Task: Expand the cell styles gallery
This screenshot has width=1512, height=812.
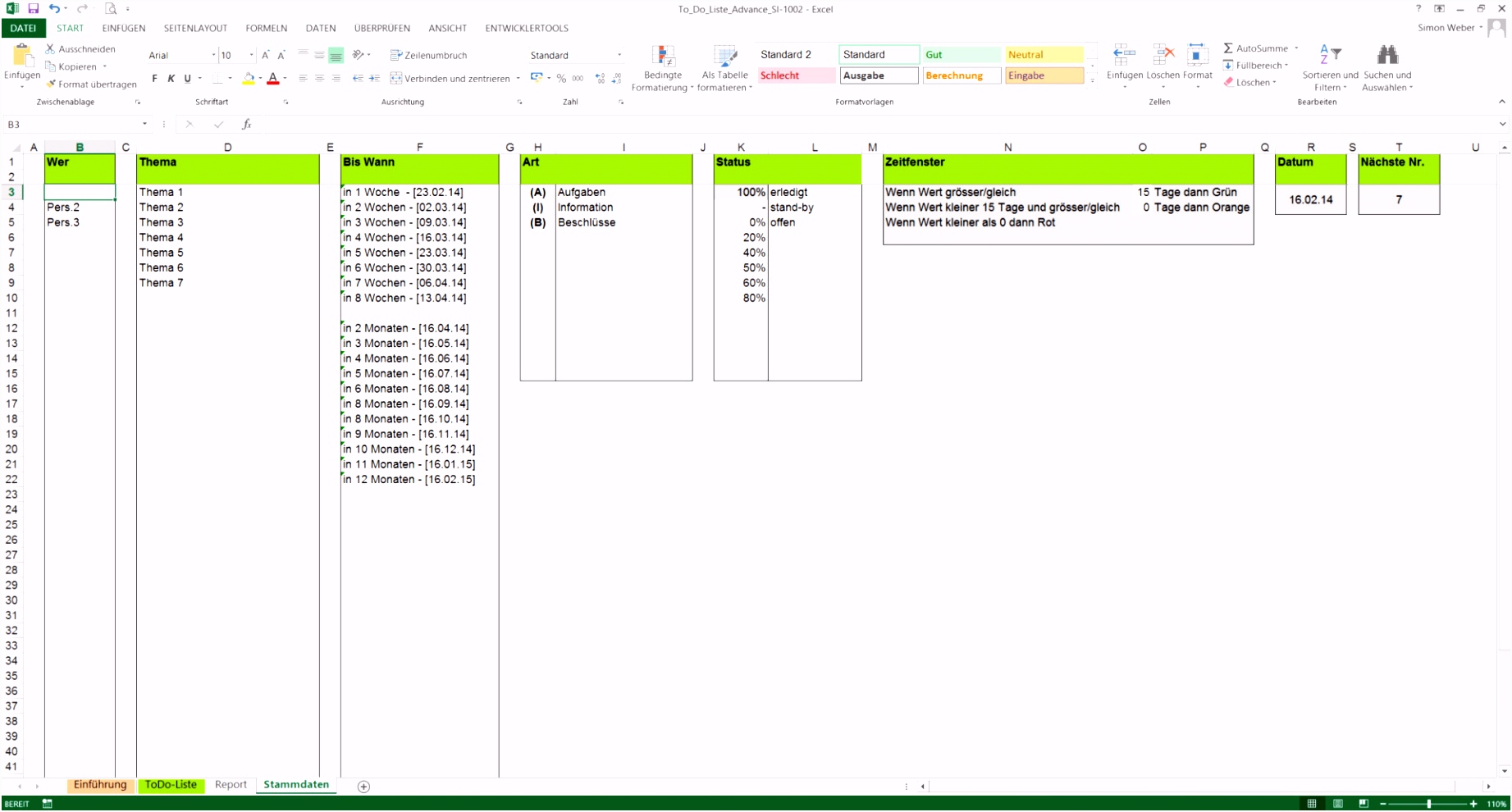Action: [1093, 80]
